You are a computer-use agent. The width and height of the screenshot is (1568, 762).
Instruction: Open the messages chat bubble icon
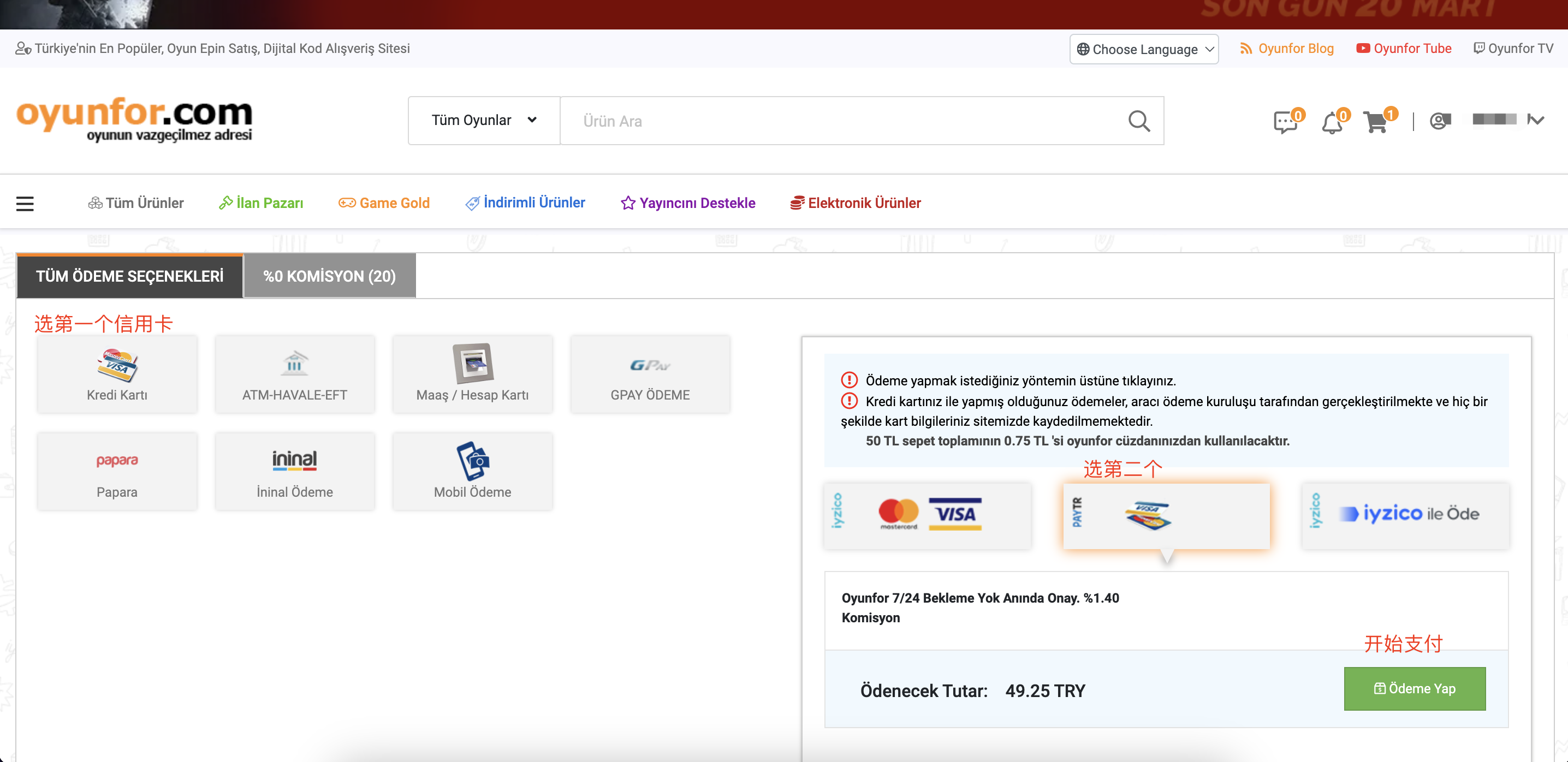click(x=1284, y=122)
